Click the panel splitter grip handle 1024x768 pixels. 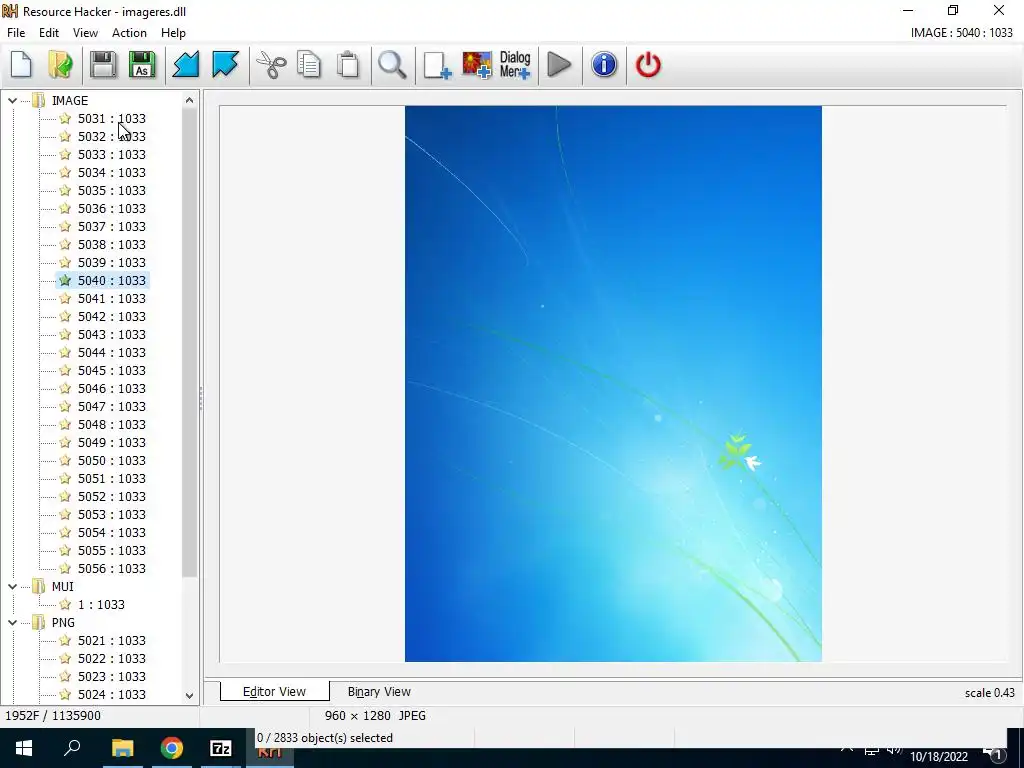tap(201, 398)
